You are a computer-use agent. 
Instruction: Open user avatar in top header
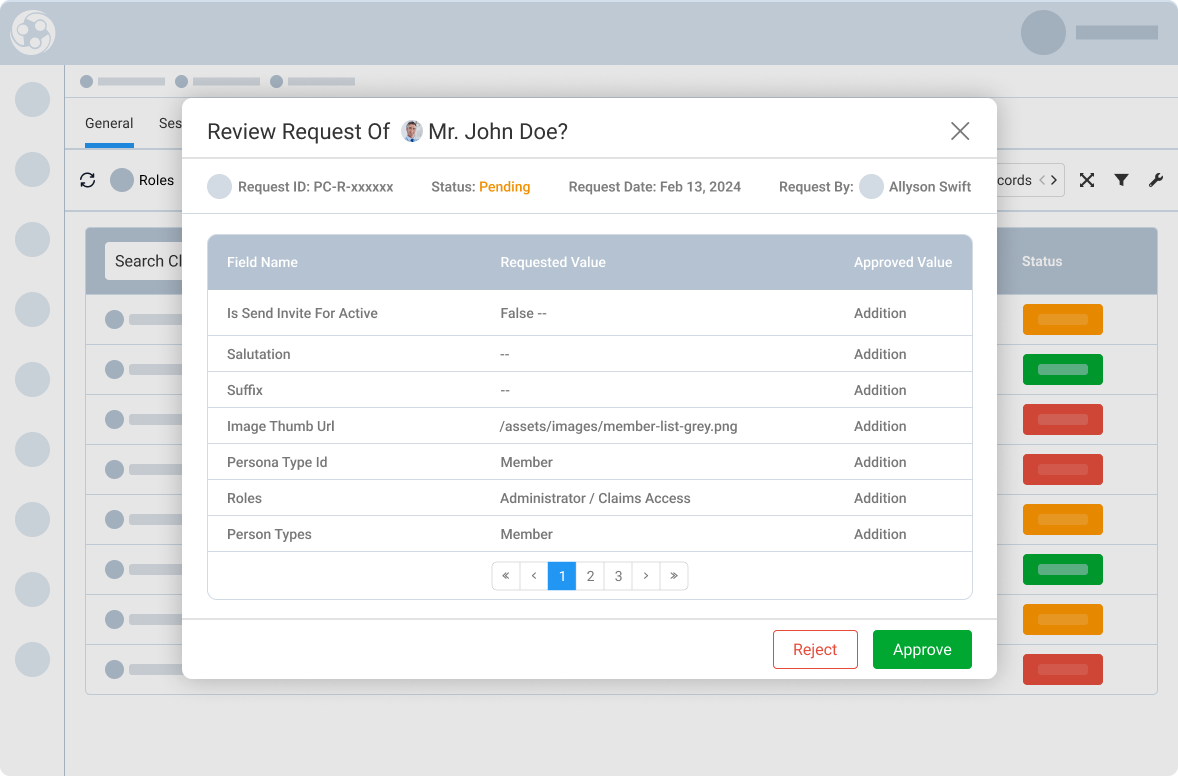click(1043, 32)
